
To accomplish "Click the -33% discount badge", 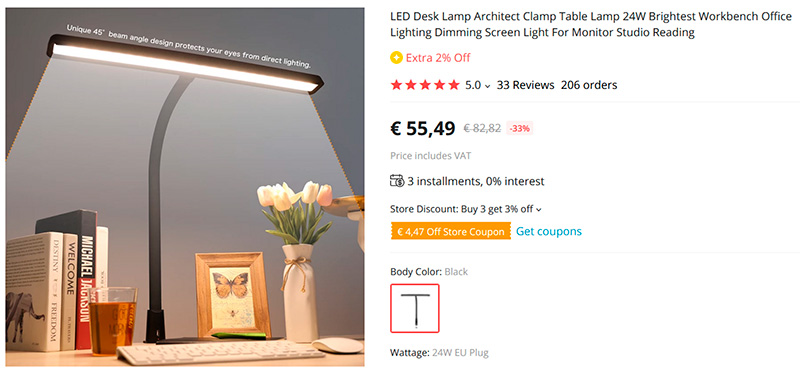I will coord(520,129).
